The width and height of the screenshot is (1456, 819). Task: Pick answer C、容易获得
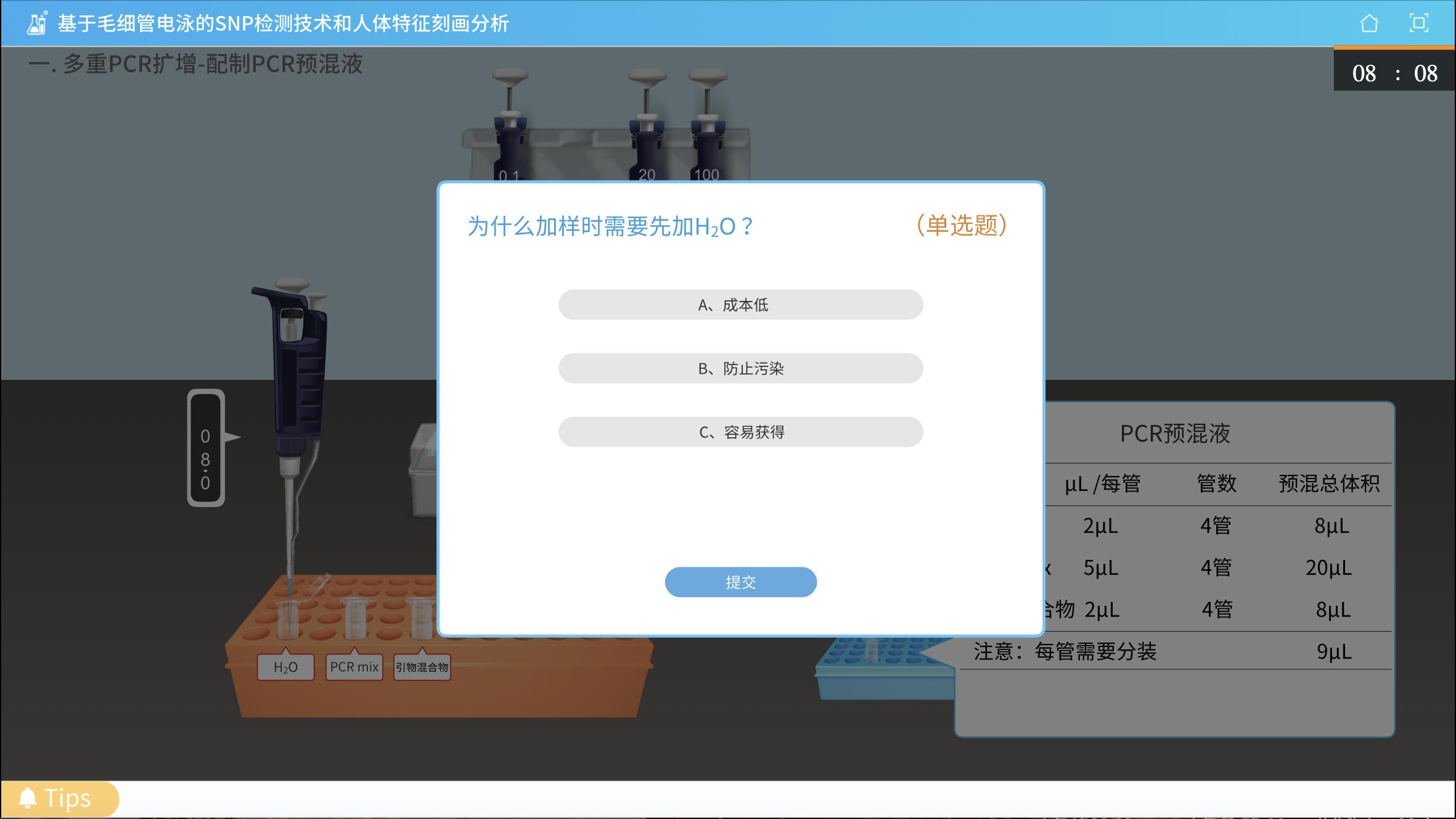click(x=740, y=432)
